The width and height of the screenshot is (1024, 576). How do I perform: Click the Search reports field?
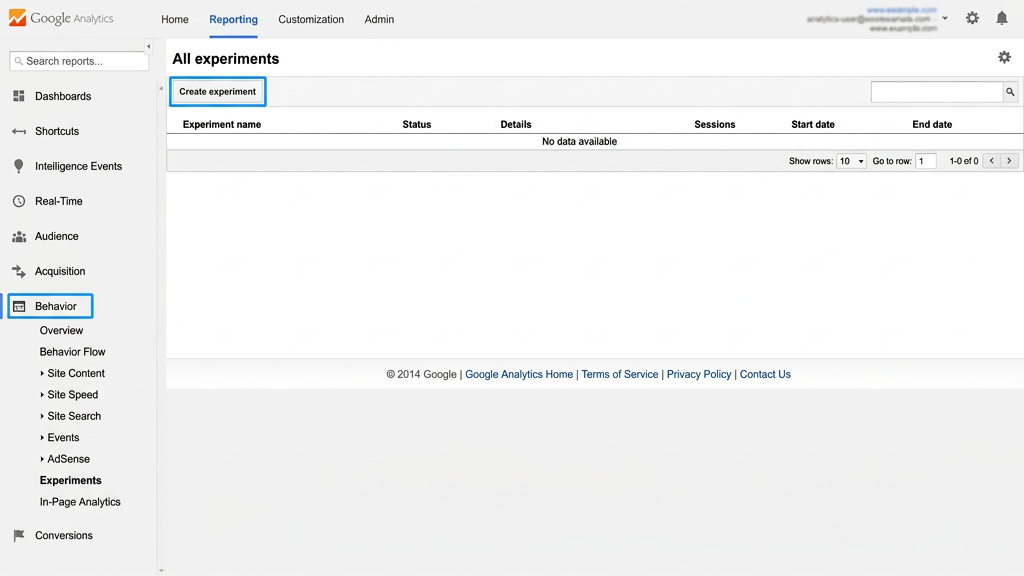[79, 61]
